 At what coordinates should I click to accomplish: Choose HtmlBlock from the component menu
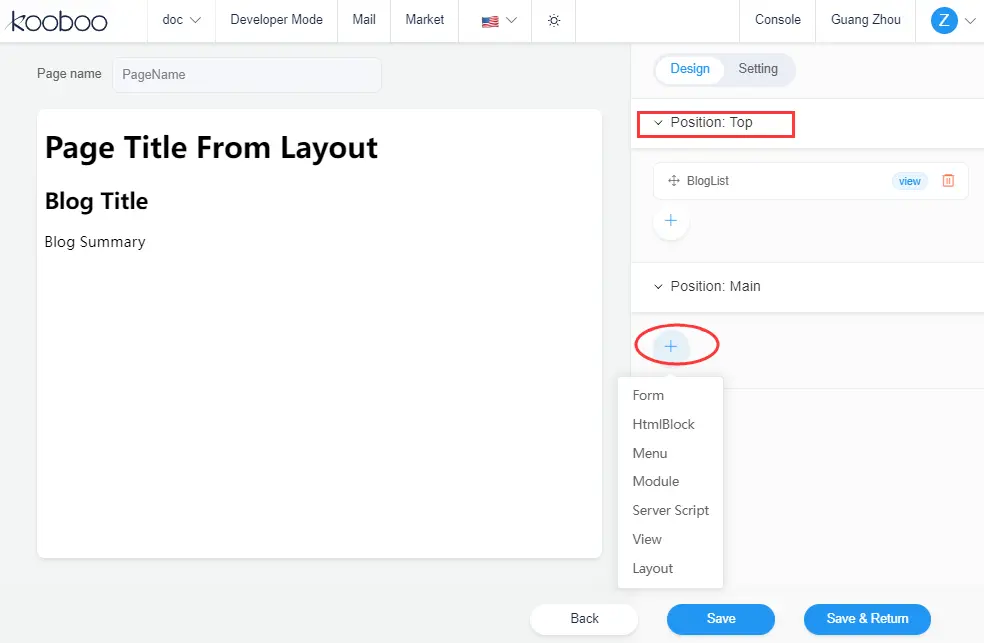[x=663, y=424]
